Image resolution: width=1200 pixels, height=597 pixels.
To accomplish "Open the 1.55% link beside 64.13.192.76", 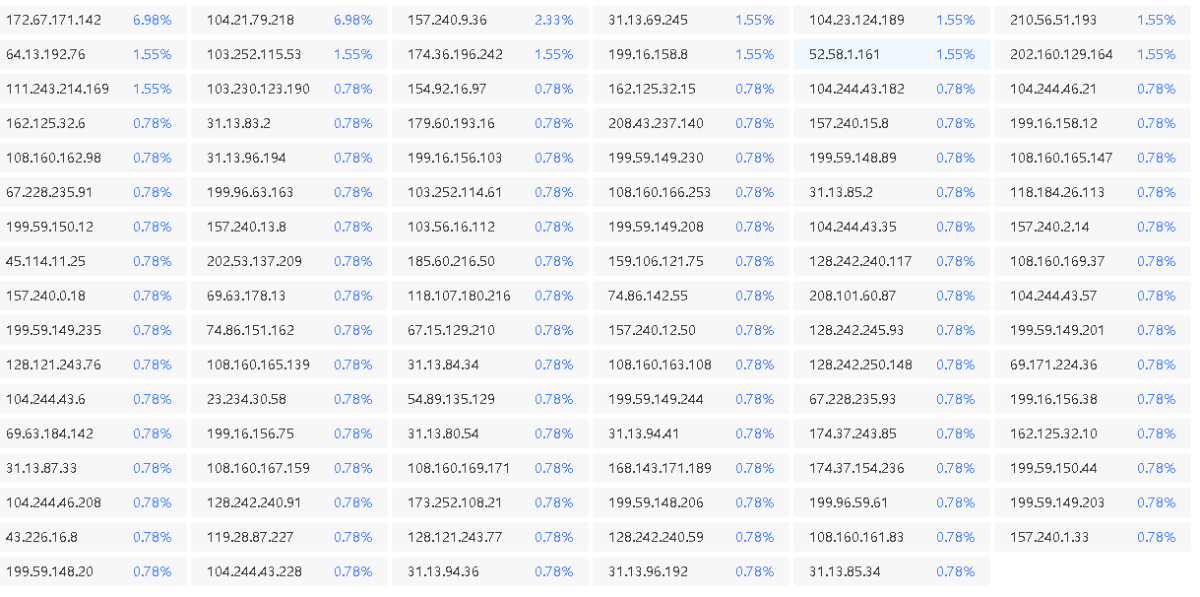I will 152,54.
